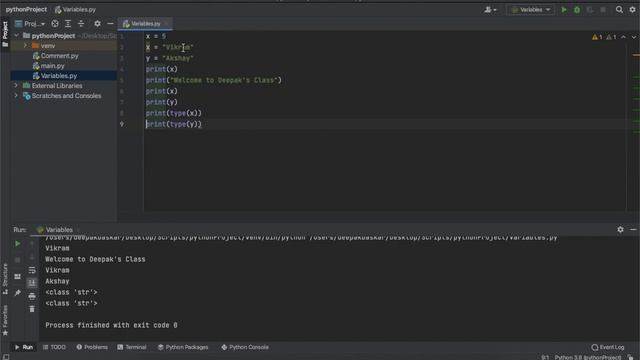The width and height of the screenshot is (640, 360).
Task: Expand all in Project tree
Action: click(68, 24)
